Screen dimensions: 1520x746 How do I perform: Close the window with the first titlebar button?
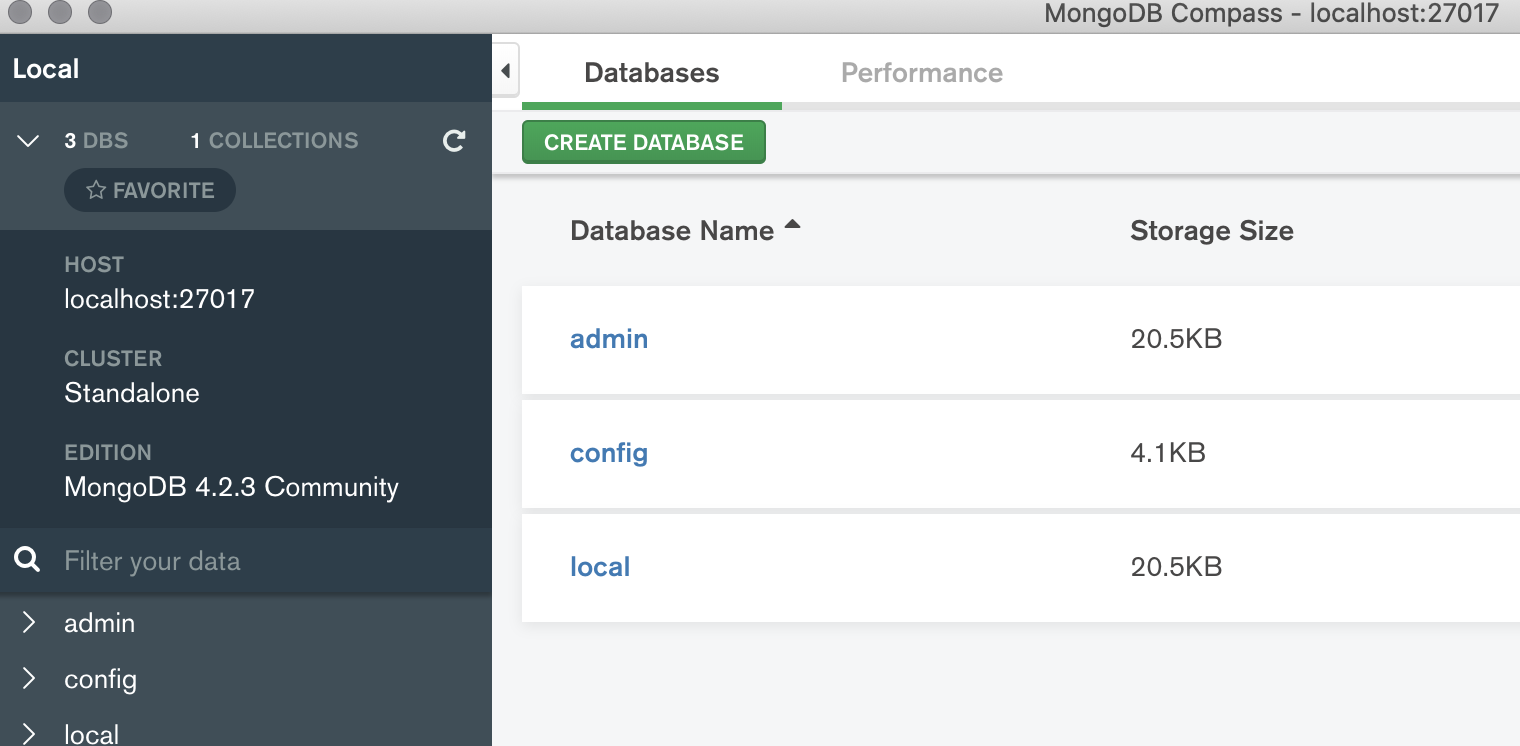[x=20, y=12]
